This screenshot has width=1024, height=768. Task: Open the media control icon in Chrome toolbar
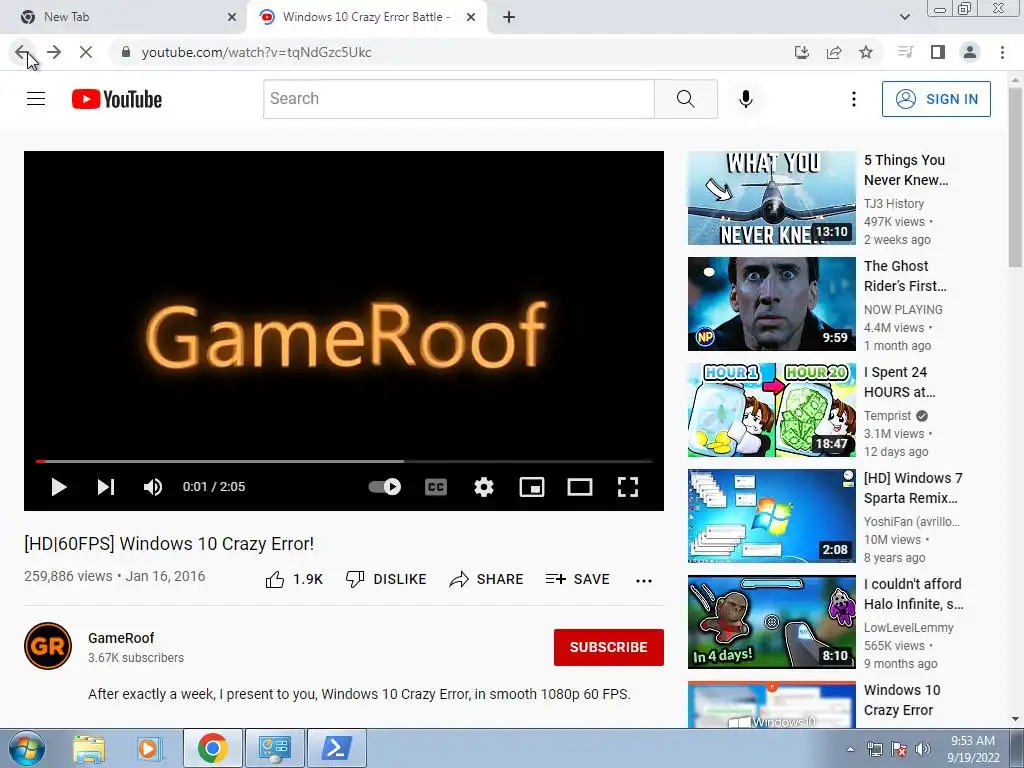(905, 52)
